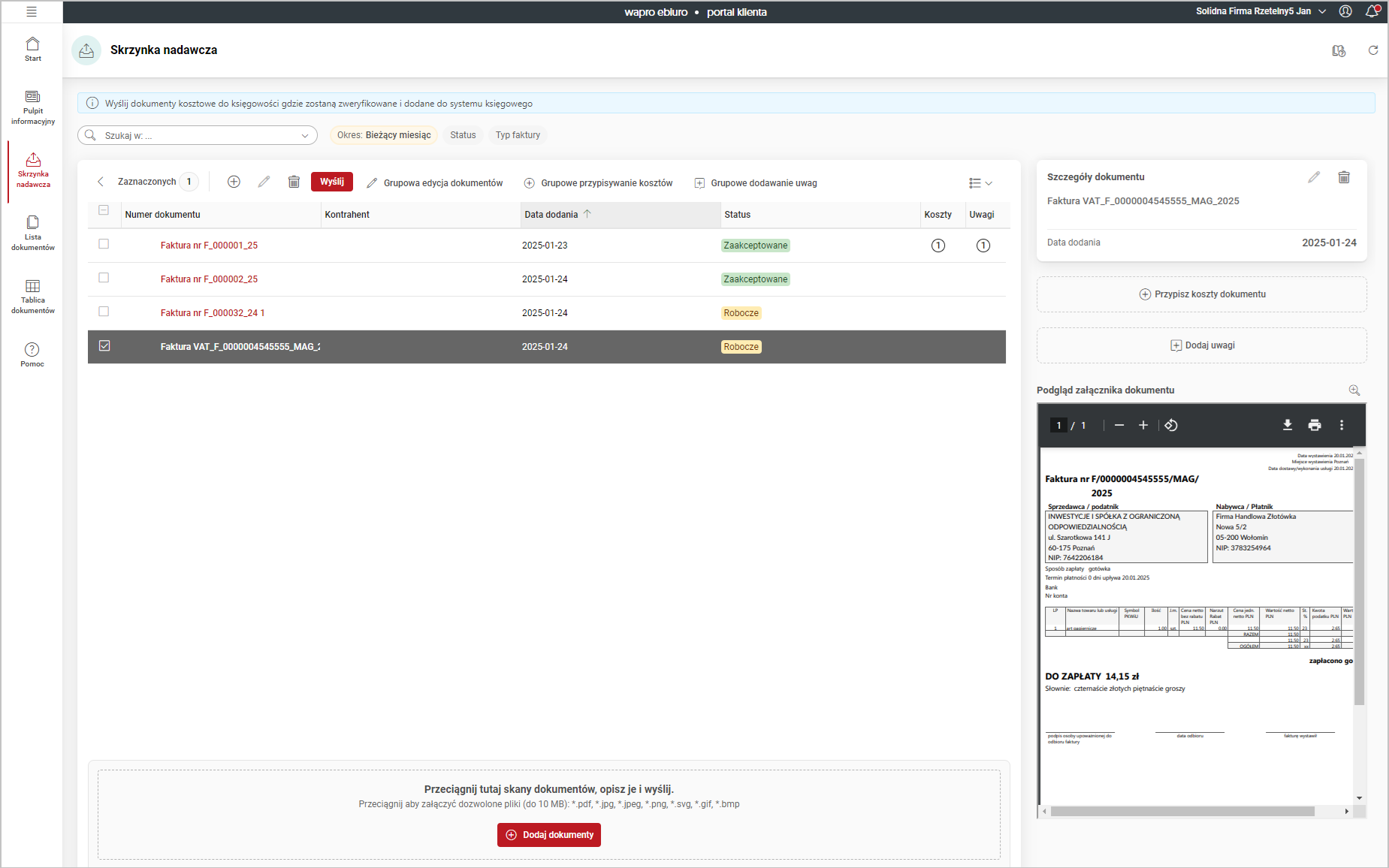Image resolution: width=1389 pixels, height=868 pixels.
Task: Sort by Status column header
Action: (737, 215)
